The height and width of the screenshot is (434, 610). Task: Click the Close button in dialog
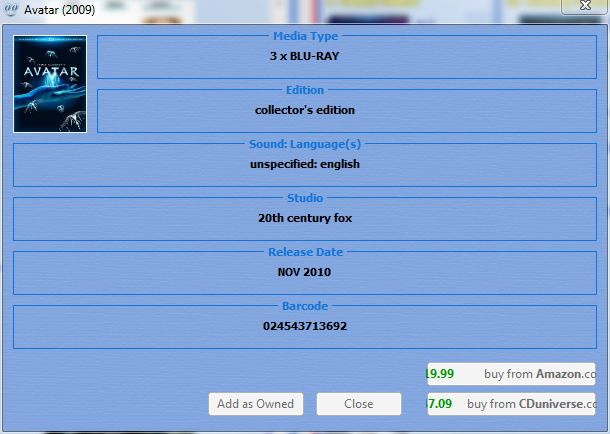(359, 404)
